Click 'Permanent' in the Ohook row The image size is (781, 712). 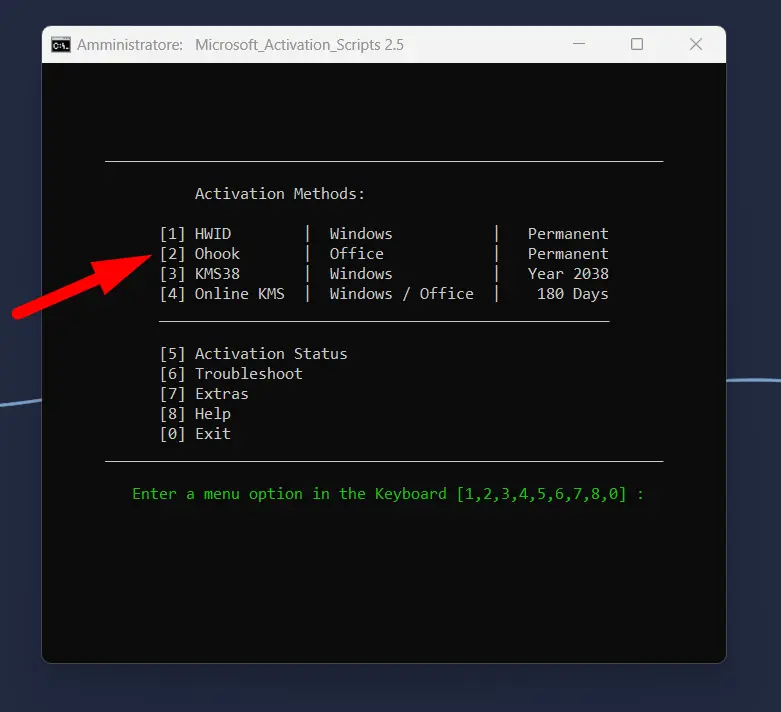tap(568, 254)
